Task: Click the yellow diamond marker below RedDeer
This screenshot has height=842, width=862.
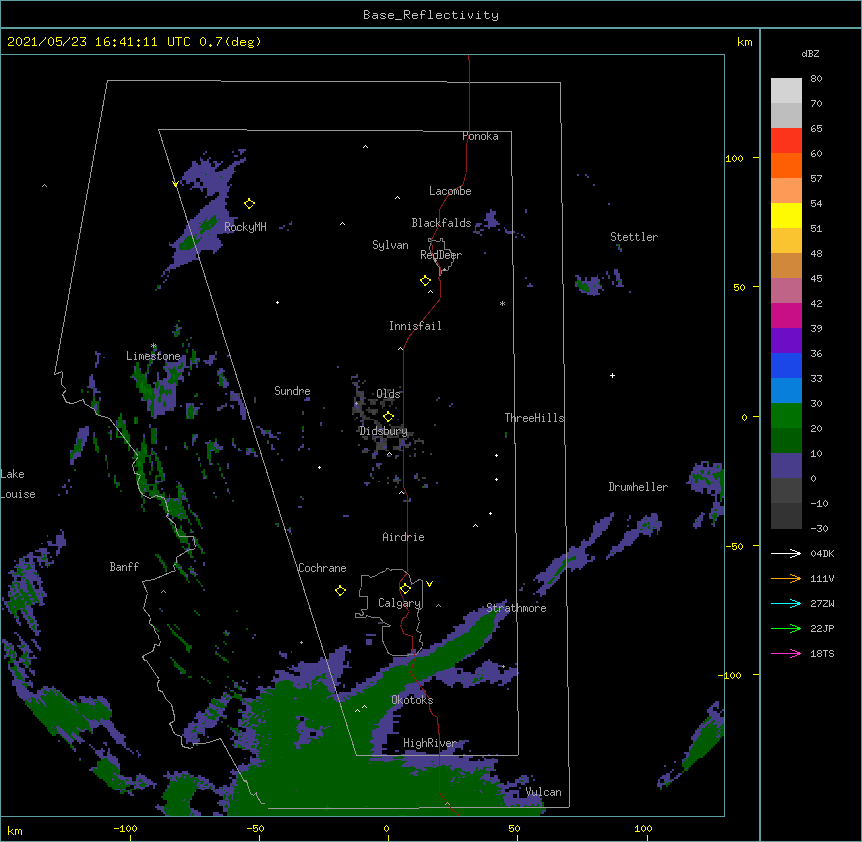Action: tap(425, 281)
